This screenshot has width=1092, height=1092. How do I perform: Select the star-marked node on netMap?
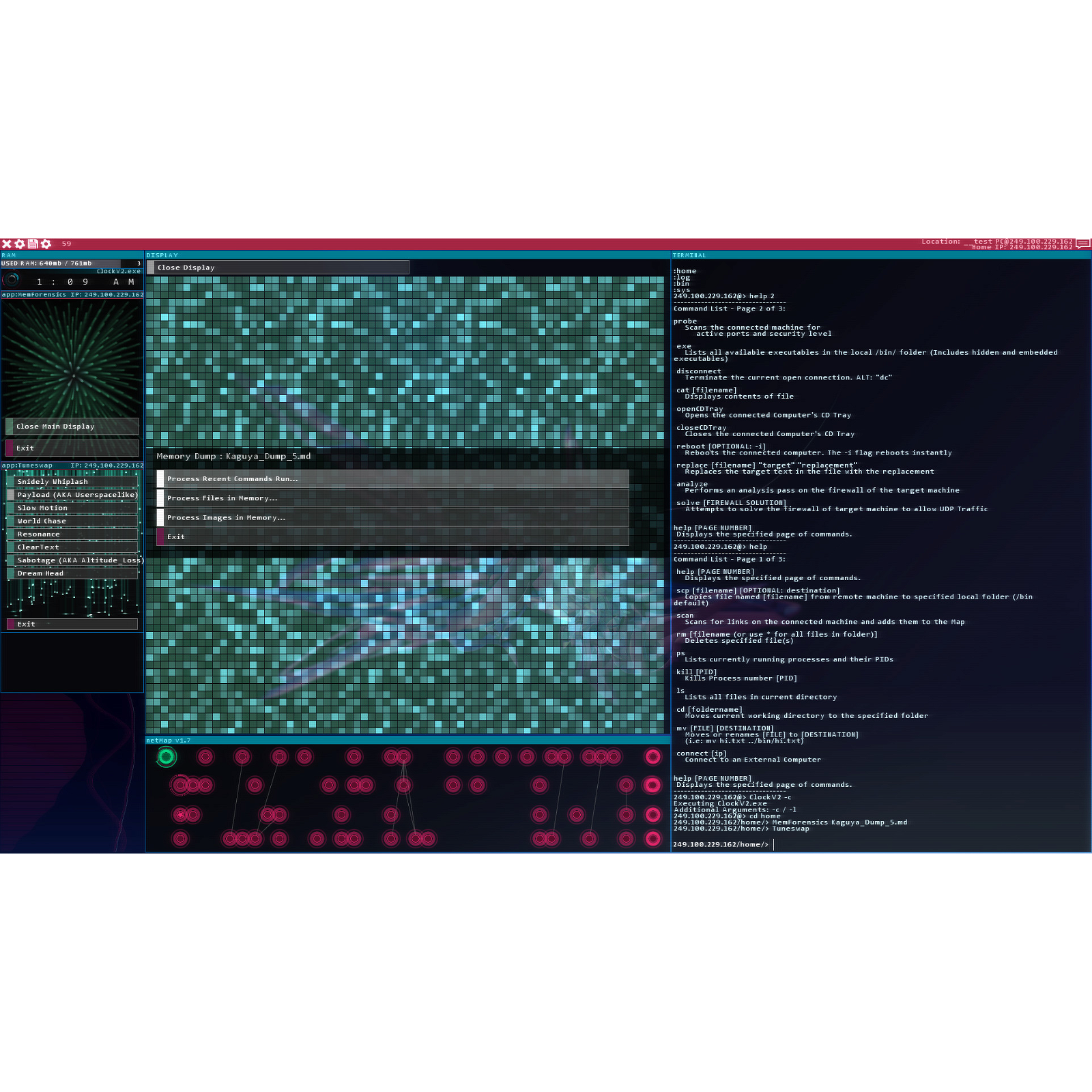[180, 814]
